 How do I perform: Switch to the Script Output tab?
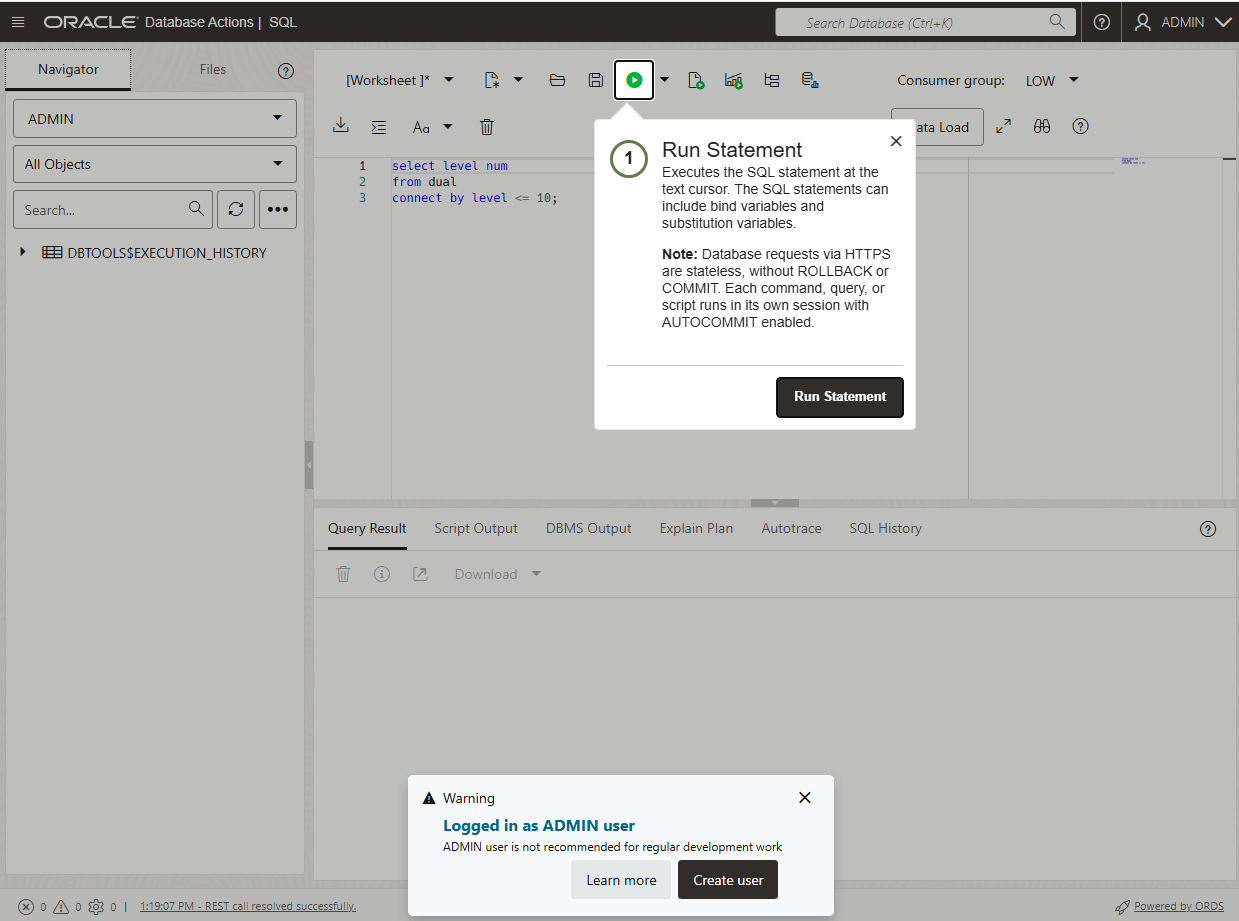click(x=476, y=529)
